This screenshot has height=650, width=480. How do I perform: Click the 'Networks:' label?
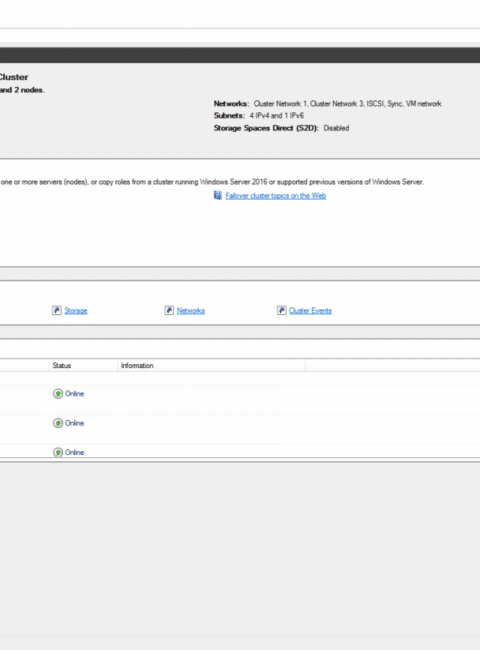coord(231,104)
